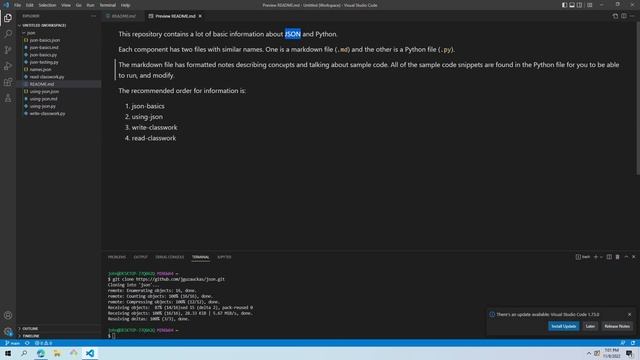Click the Customize Layout icon in title bar

pos(589,5)
